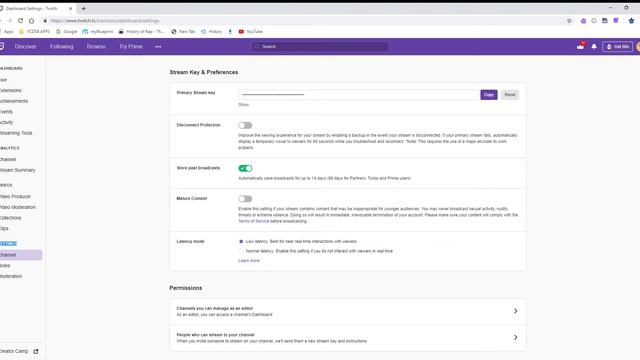
Task: Open the Discover nav item
Action: pos(25,47)
